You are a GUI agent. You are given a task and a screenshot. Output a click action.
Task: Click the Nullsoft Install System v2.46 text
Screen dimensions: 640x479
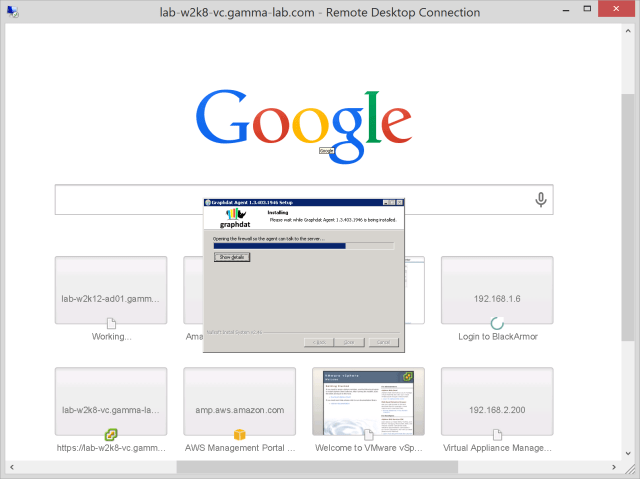234,332
